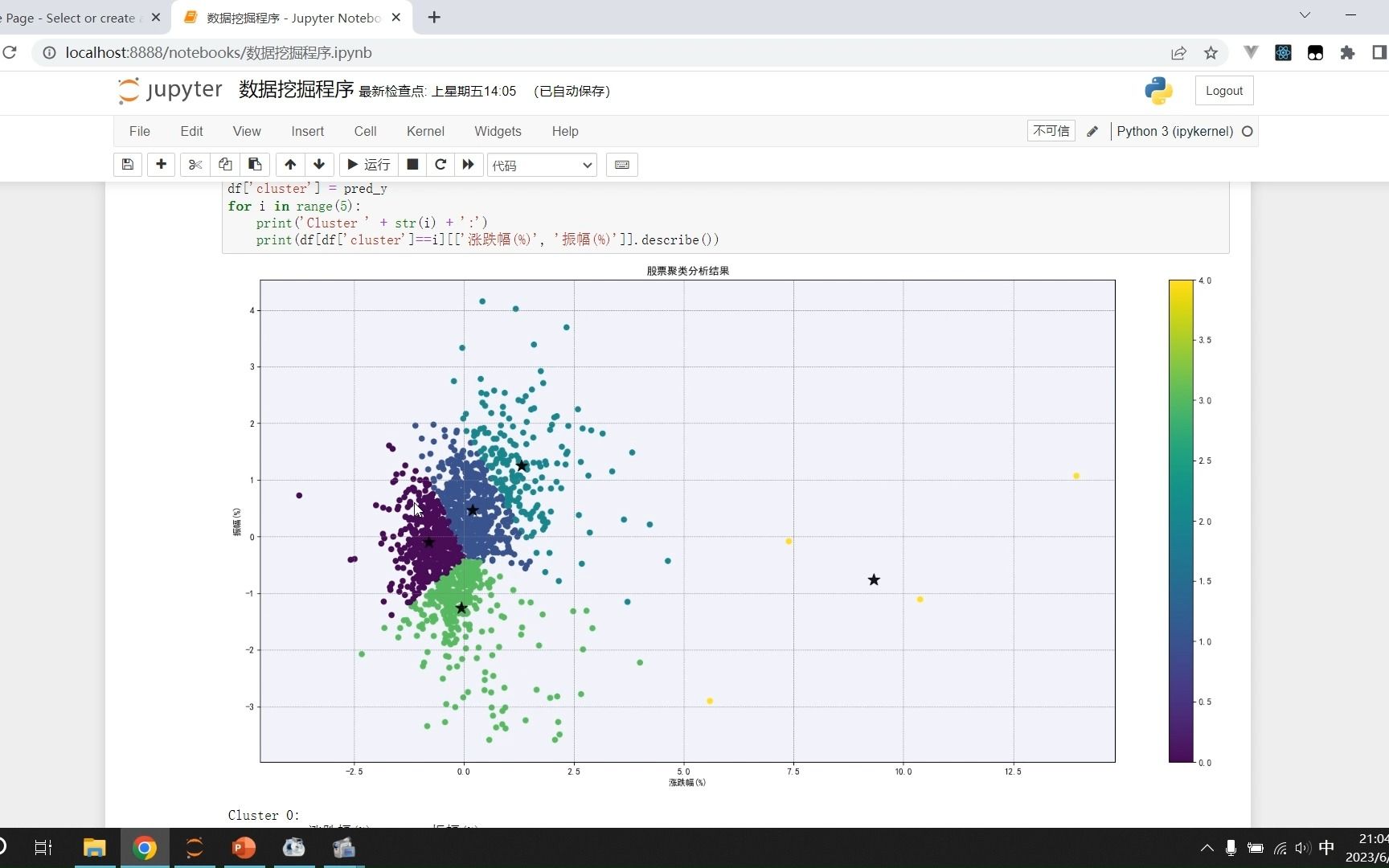Click the kernel idle indicator circle
Viewport: 1389px width, 868px height.
1248,131
